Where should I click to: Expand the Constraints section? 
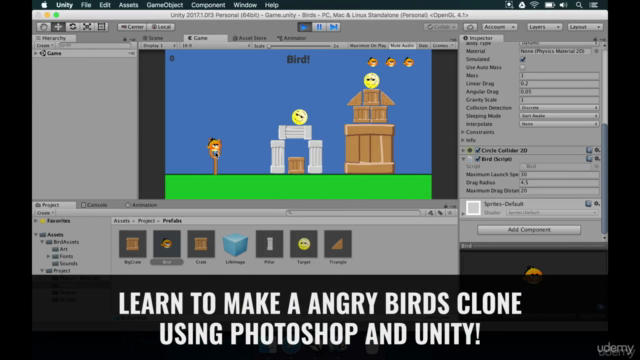point(463,132)
